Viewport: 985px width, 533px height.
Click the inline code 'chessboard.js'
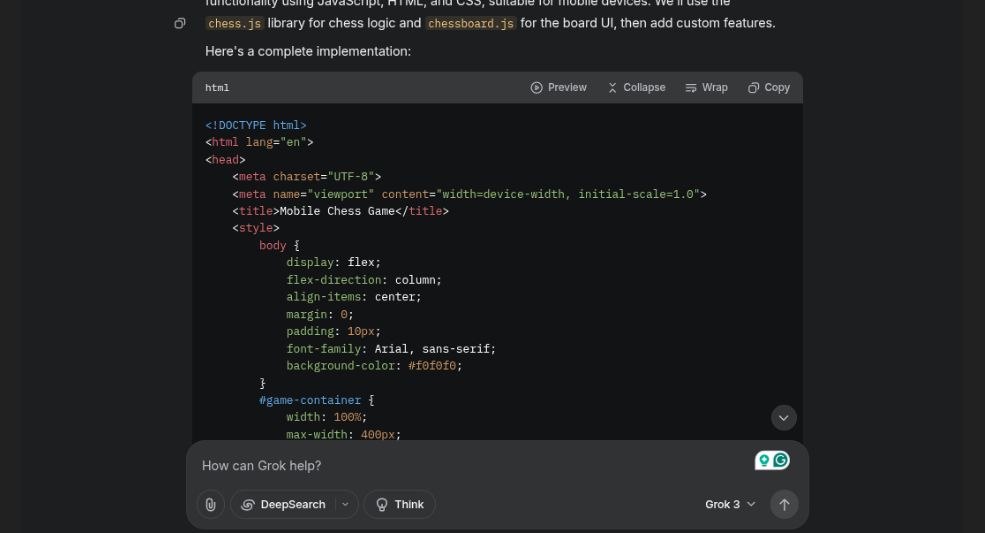point(471,23)
